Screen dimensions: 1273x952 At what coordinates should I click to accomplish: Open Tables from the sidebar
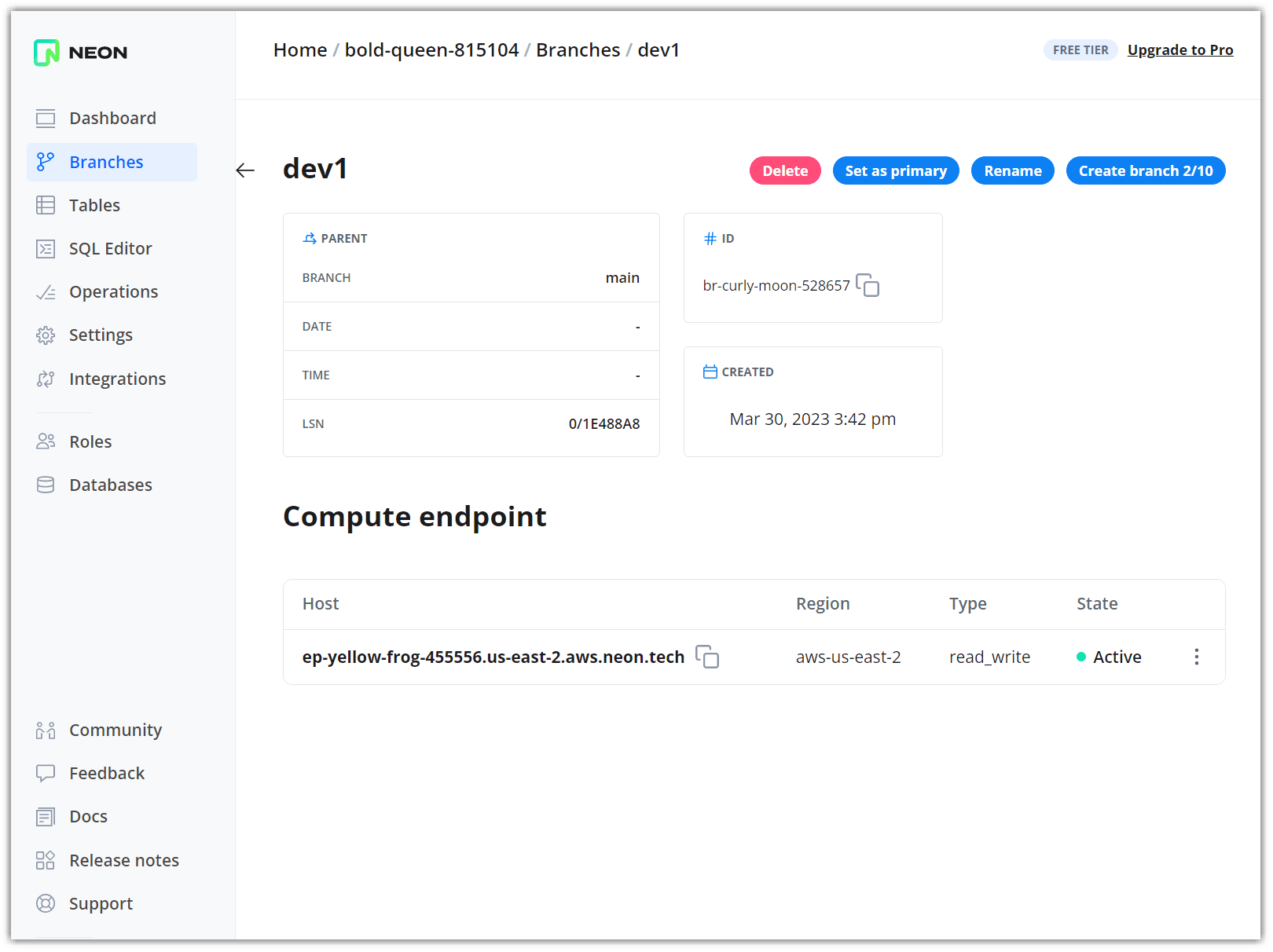pyautogui.click(x=112, y=205)
